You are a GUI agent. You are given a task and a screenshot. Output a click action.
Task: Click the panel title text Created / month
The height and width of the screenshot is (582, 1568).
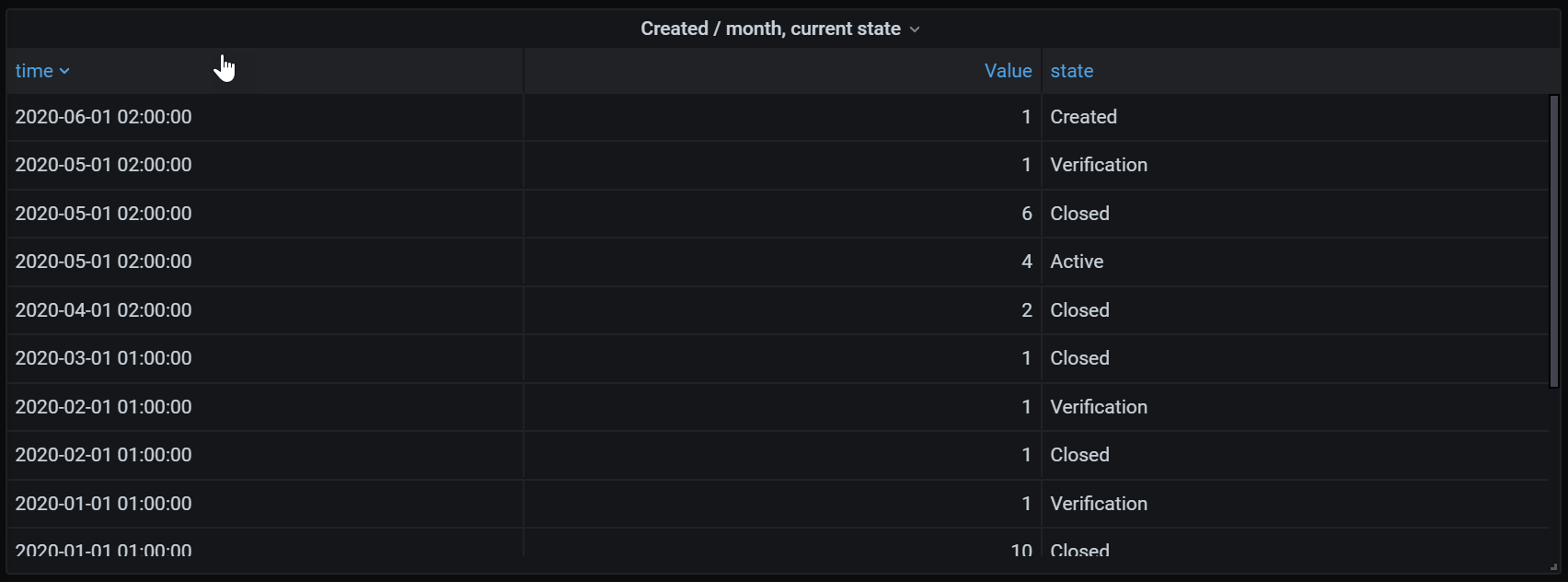click(771, 29)
